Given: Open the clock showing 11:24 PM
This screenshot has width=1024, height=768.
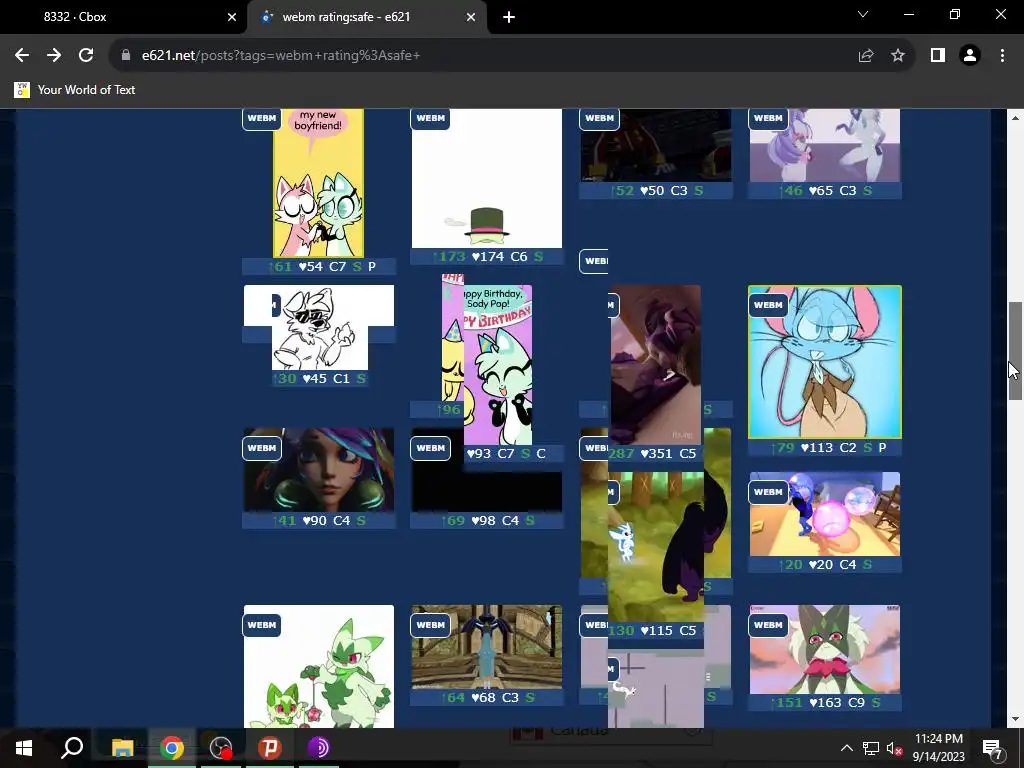Looking at the screenshot, I should (x=938, y=748).
